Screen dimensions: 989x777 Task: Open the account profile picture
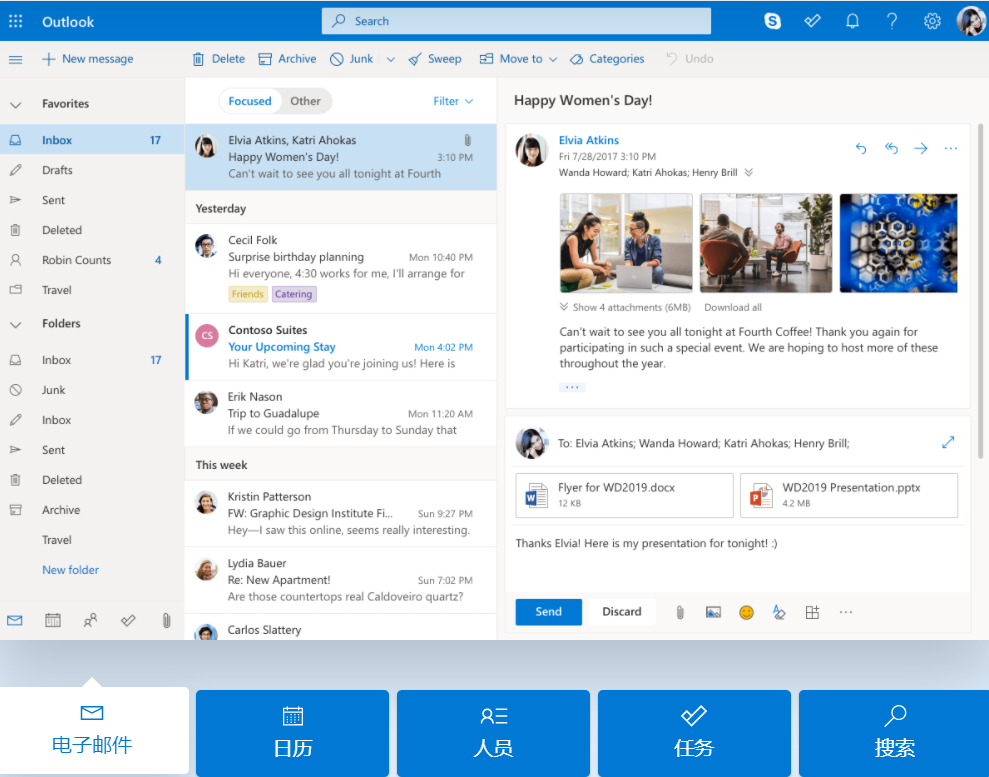point(971,21)
